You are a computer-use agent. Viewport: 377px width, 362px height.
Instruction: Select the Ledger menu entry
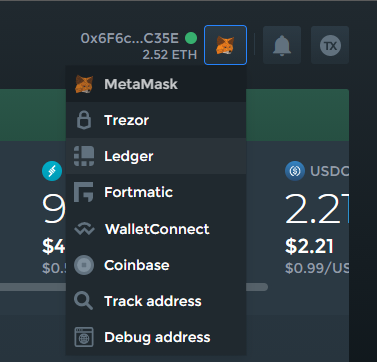coord(156,156)
